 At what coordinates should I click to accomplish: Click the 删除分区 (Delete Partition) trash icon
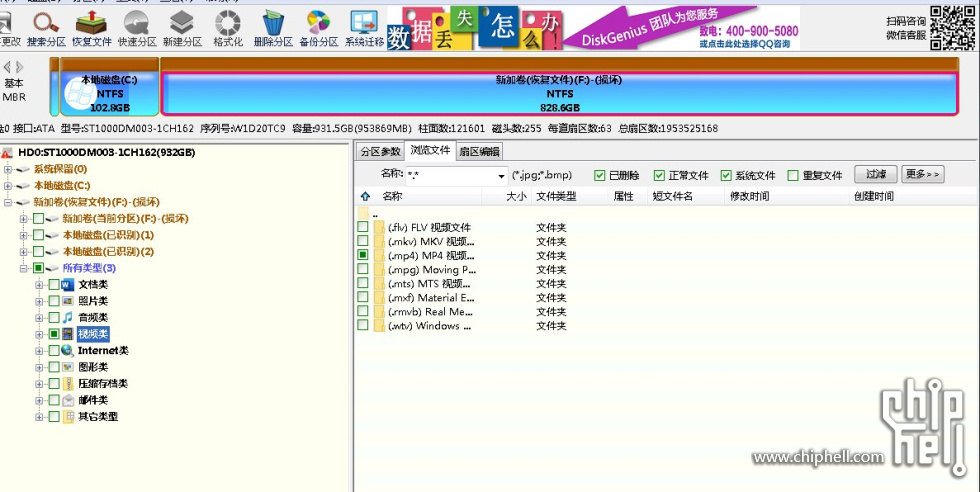tap(273, 28)
